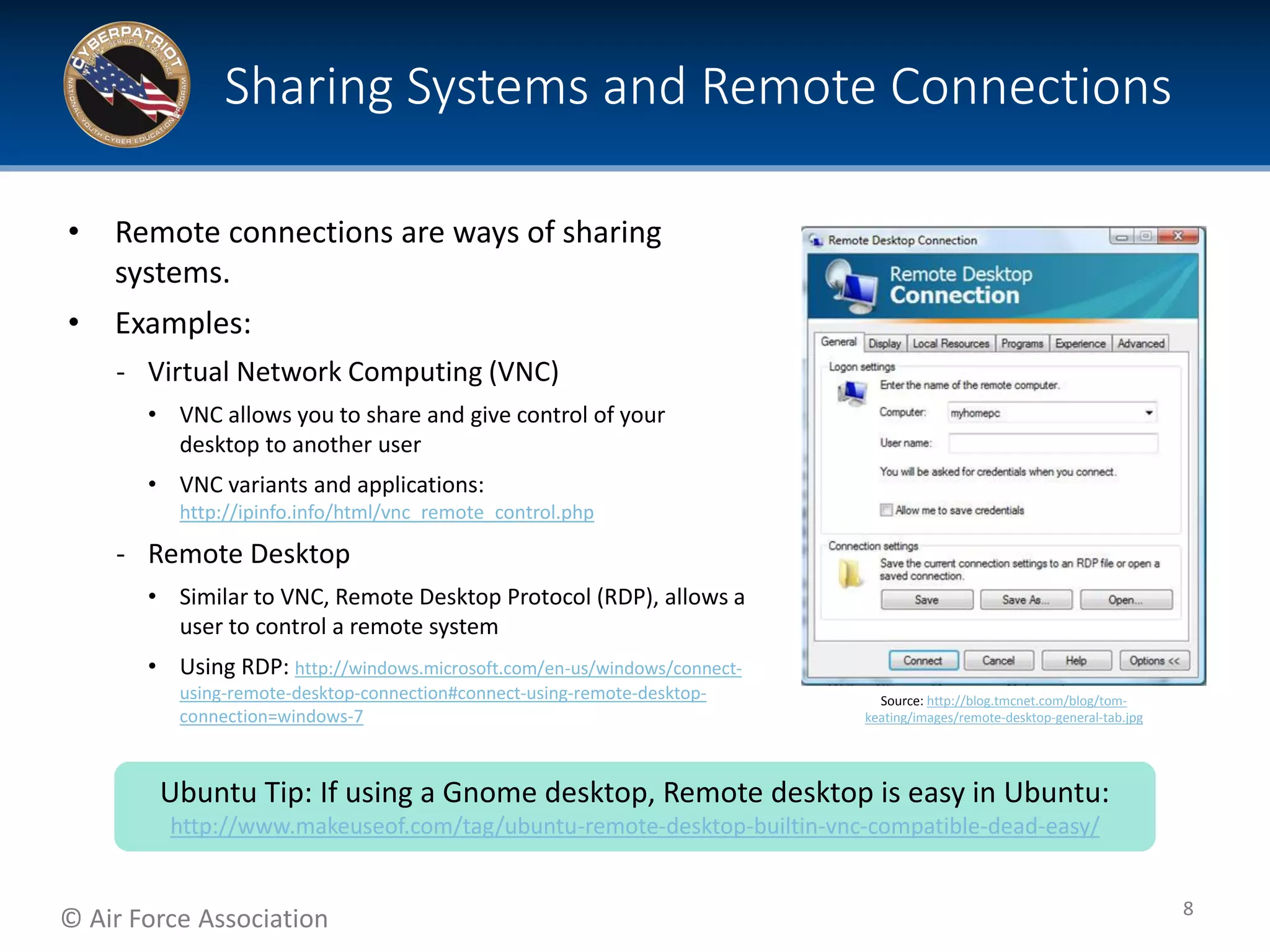The width and height of the screenshot is (1270, 952).
Task: Click the Examples: bullet text
Action: point(184,323)
